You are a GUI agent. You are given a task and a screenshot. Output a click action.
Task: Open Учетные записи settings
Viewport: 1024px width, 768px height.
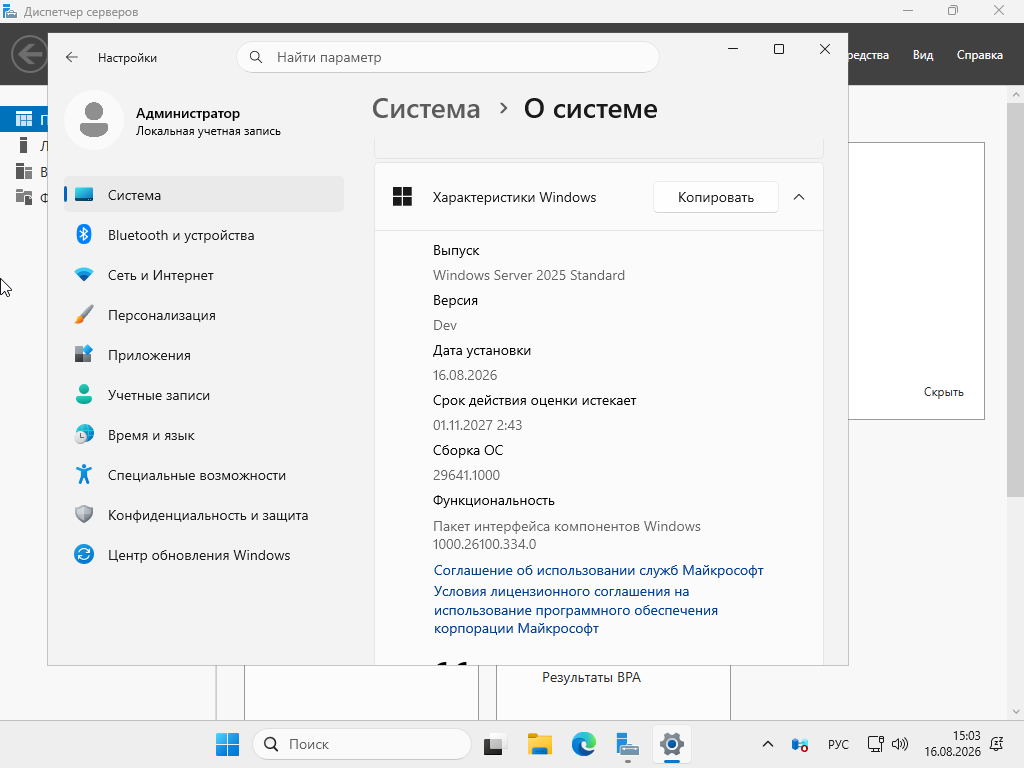point(204,395)
